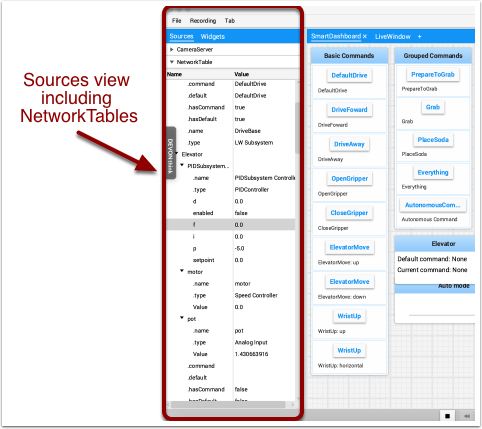Switch to the Widgets tab
482x429 pixels.
click(x=213, y=37)
